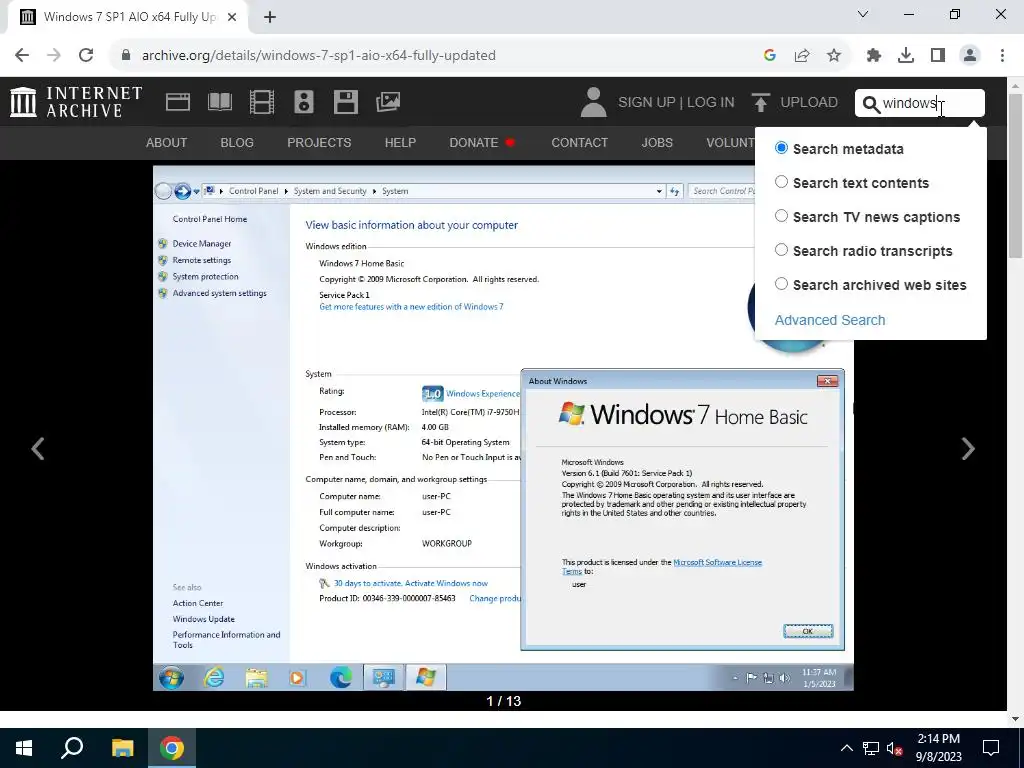This screenshot has height=768, width=1024.
Task: Open the Chrome downloads icon
Action: tap(906, 56)
